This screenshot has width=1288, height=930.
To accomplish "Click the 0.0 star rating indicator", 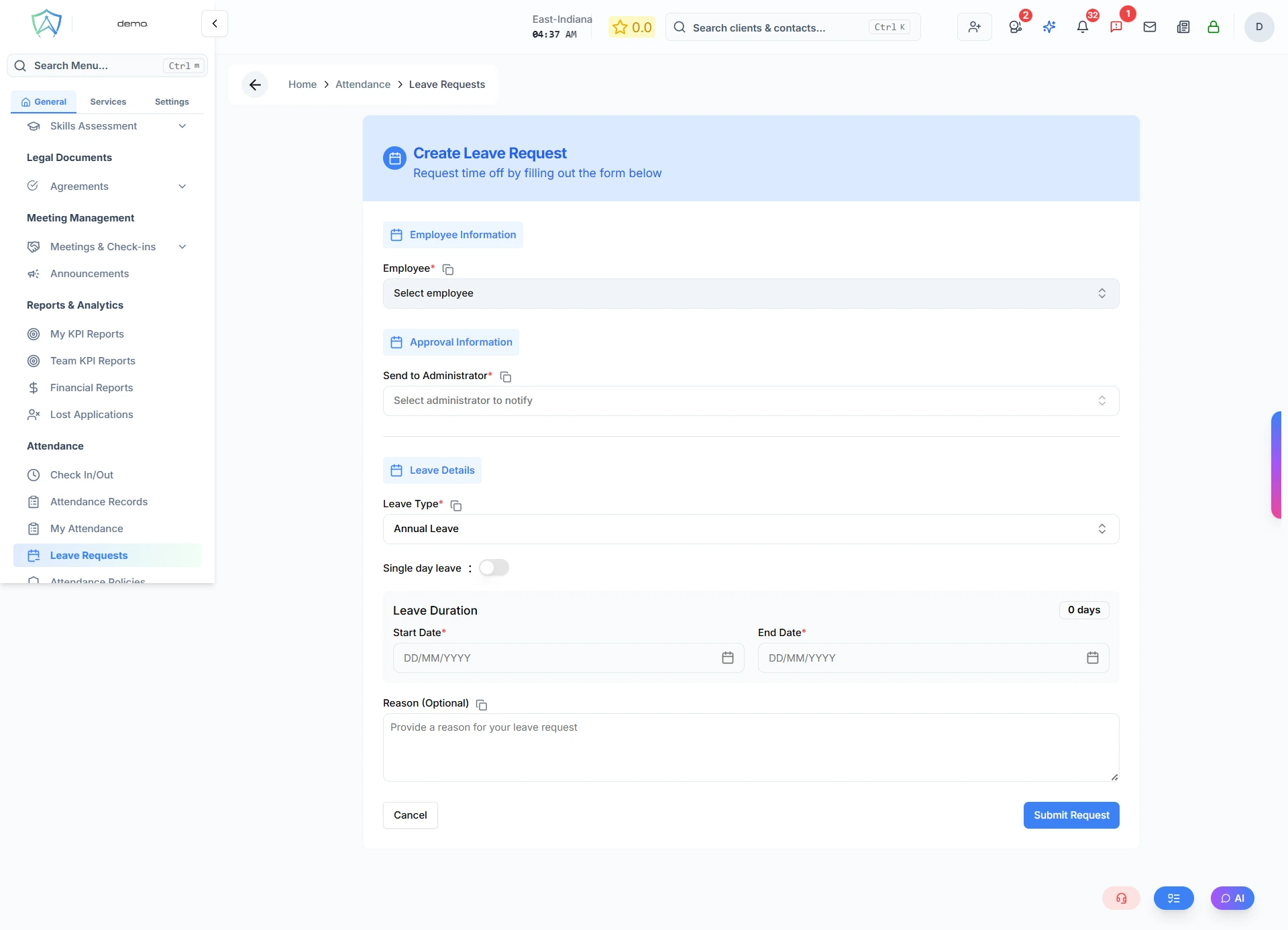I will [x=631, y=27].
